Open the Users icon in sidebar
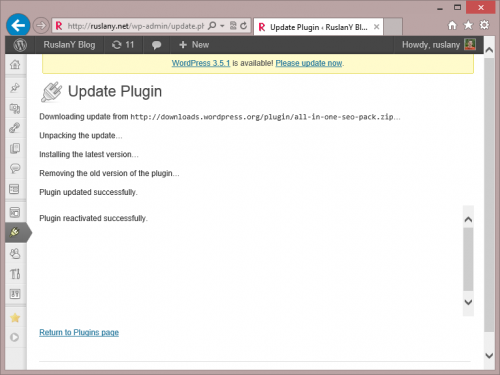 pos(15,254)
